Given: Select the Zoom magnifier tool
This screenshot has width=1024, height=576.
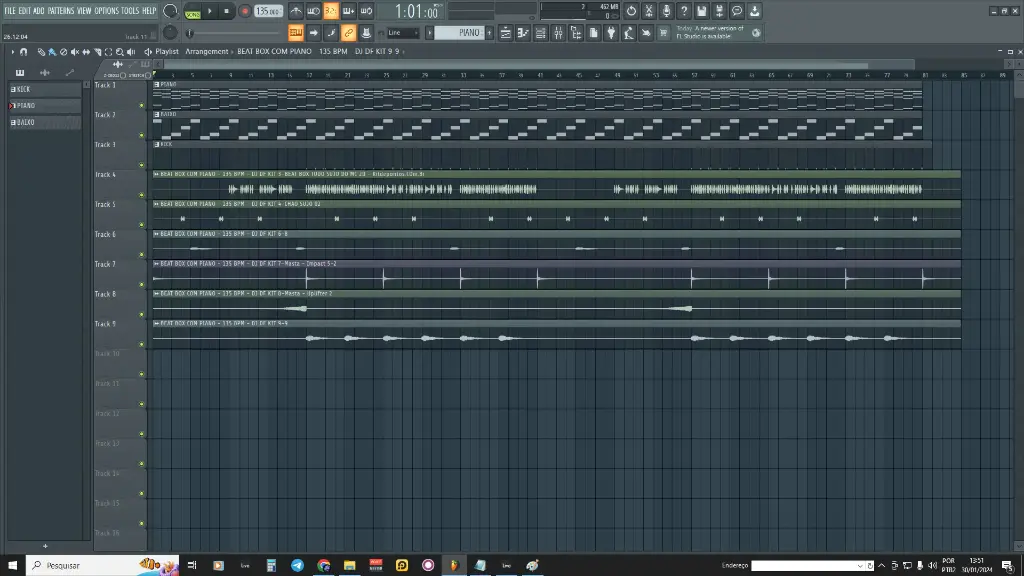Looking at the screenshot, I should 120,52.
